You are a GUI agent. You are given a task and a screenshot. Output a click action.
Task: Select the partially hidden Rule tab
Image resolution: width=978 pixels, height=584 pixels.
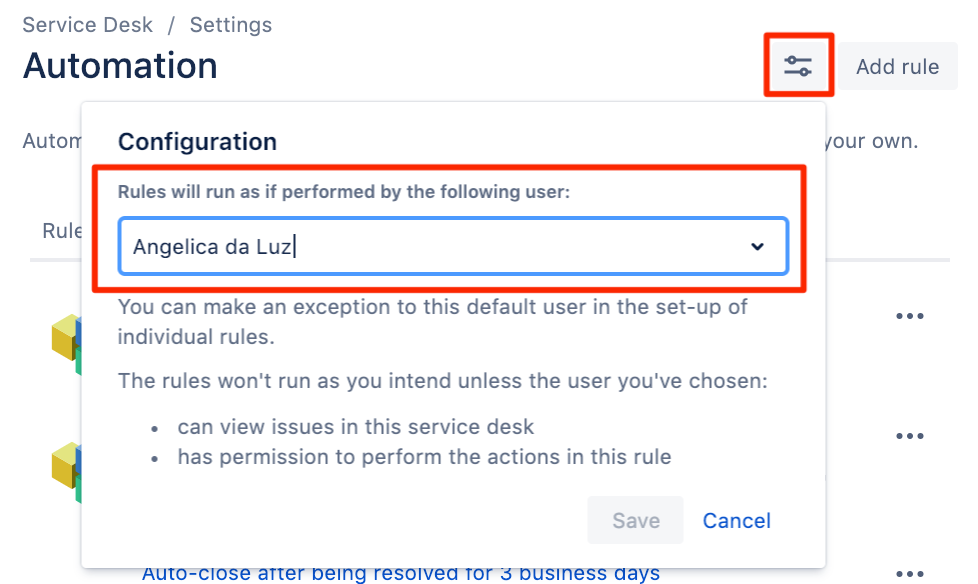pos(61,231)
